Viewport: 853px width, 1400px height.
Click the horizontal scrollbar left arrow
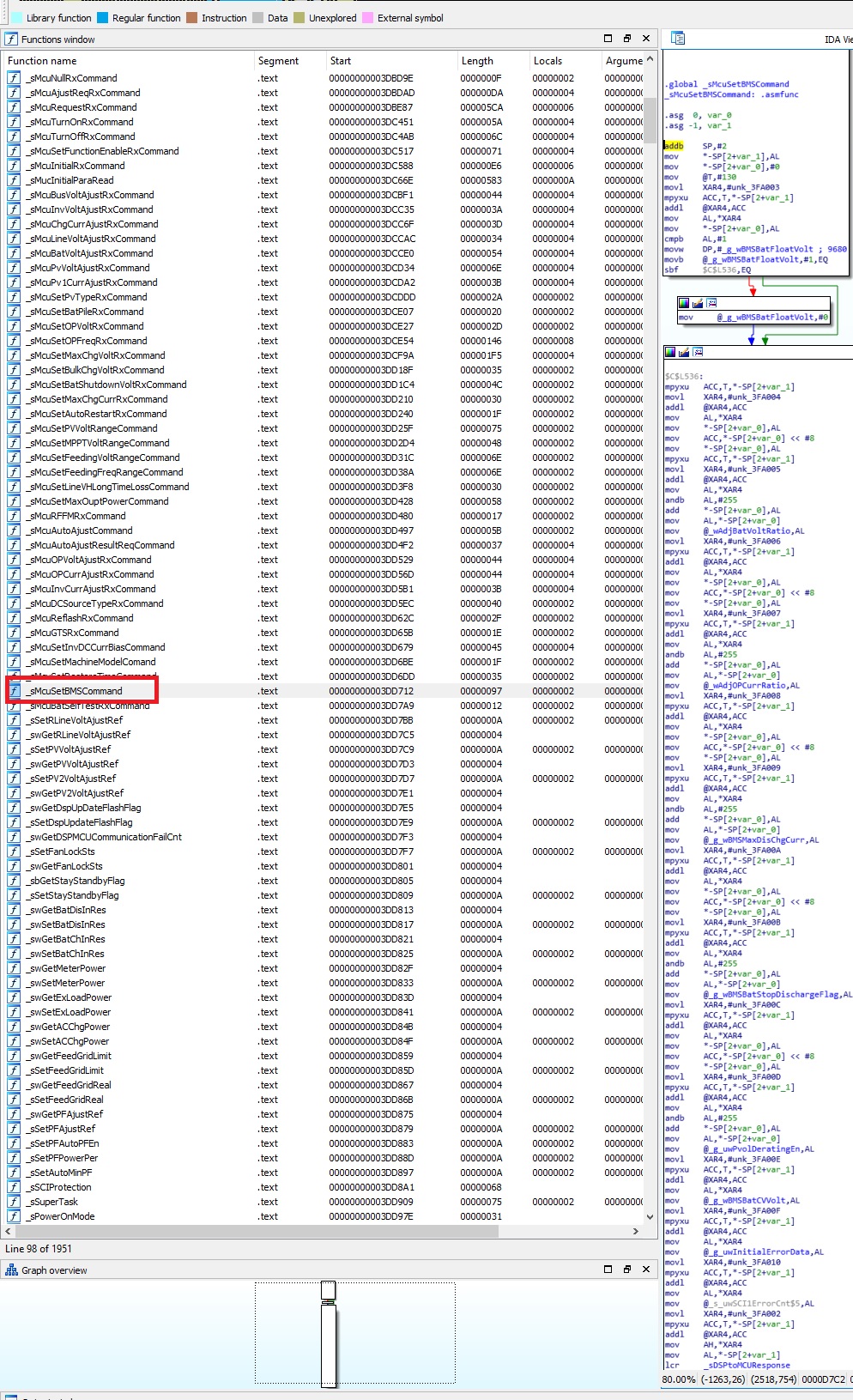pos(9,1231)
